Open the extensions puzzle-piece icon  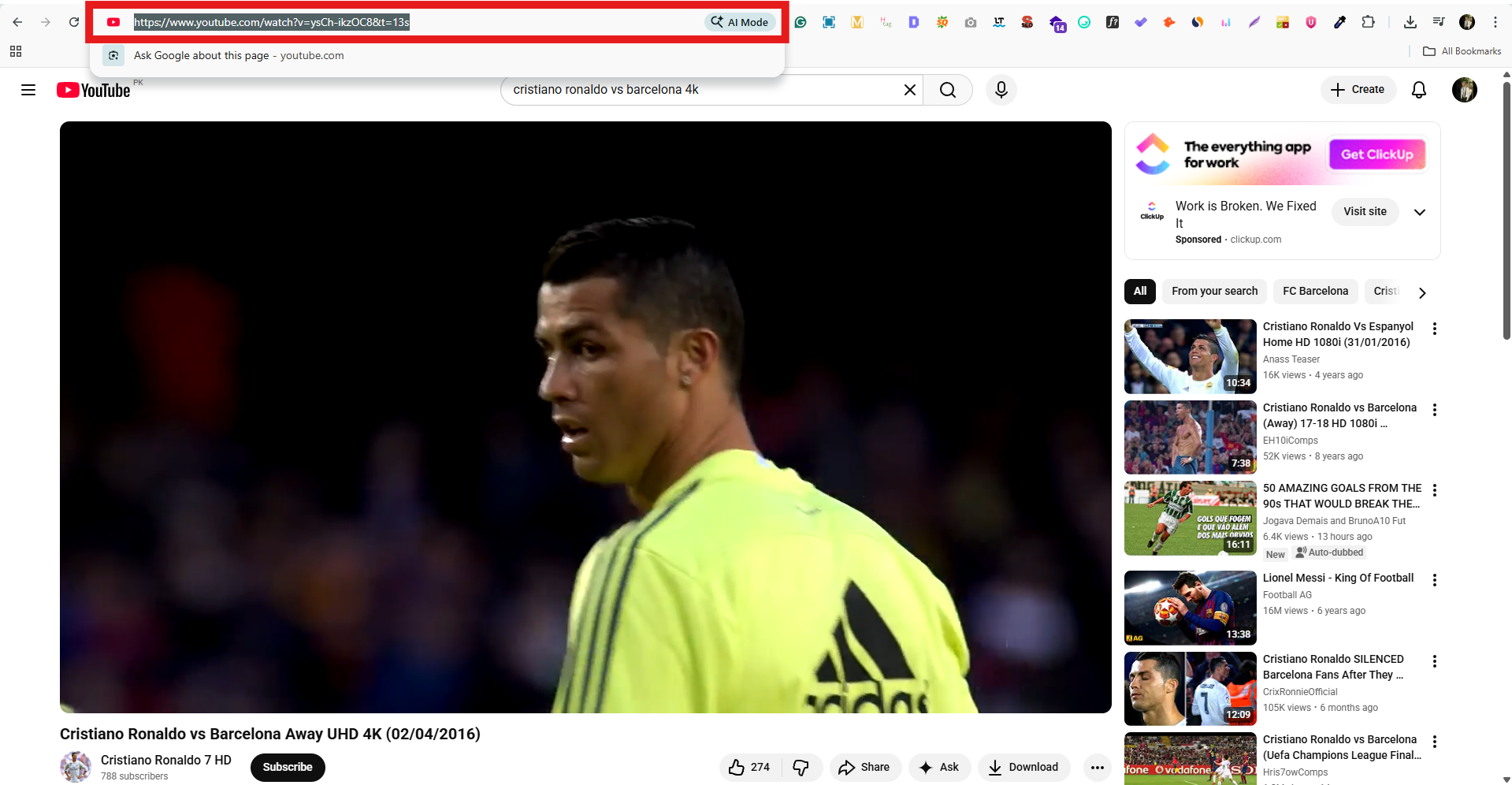coord(1369,22)
